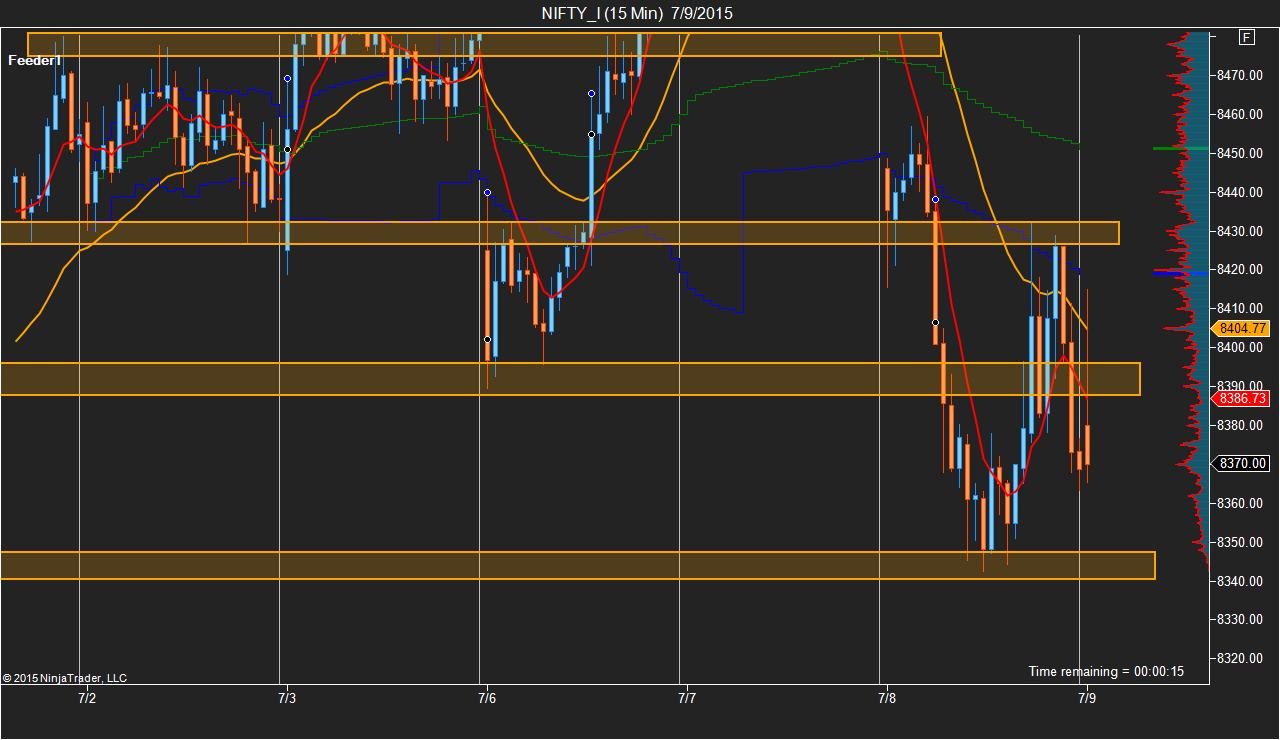
Task: Select the volume profile histogram on right
Action: [1181, 300]
